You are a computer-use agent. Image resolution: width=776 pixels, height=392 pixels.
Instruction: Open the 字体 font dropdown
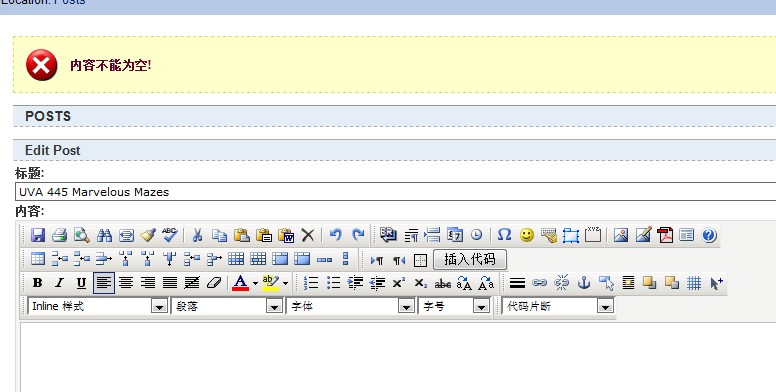[x=350, y=306]
